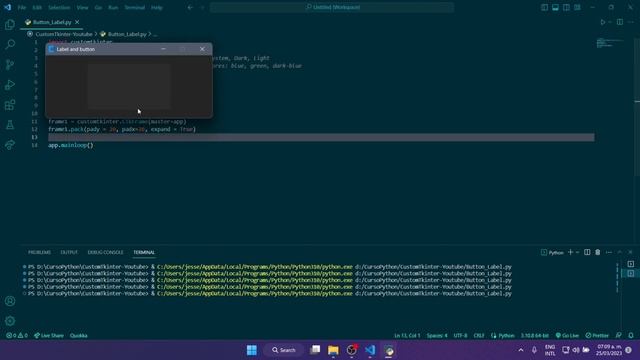Image resolution: width=640 pixels, height=360 pixels.
Task: Click CustomTkinter-Youtube breadcrumb
Action: click(x=64, y=34)
